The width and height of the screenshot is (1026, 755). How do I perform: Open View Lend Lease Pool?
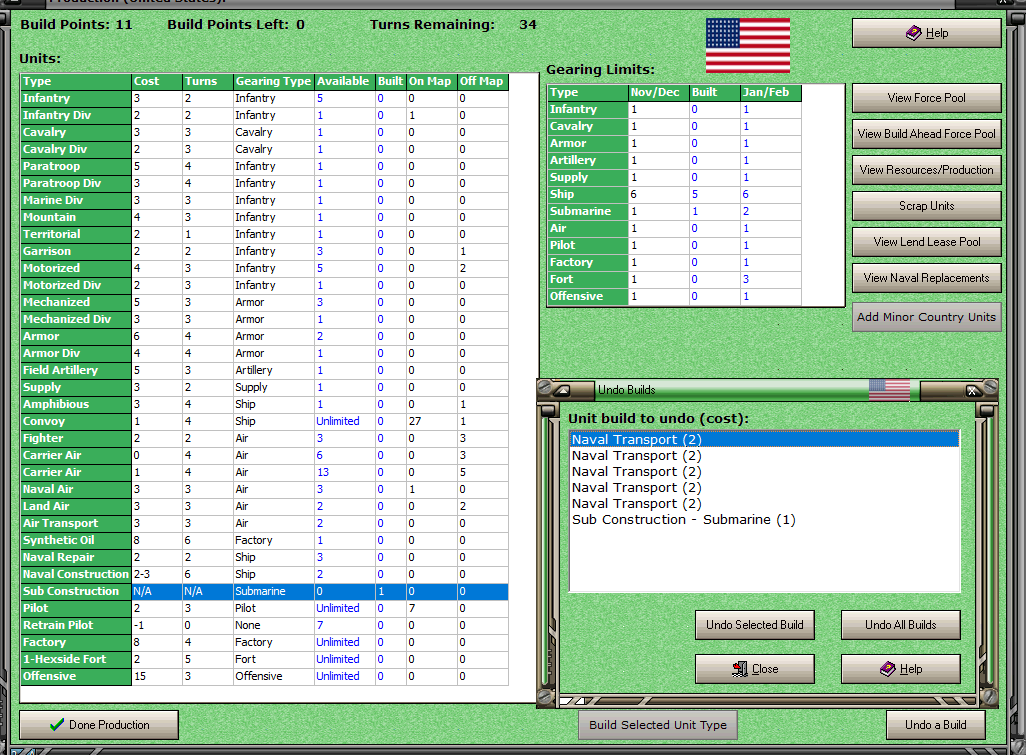tap(926, 241)
